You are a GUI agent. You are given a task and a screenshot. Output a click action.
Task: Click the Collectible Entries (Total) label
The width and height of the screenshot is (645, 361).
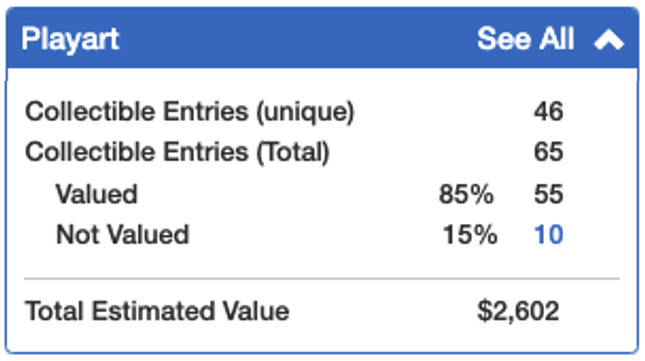click(177, 152)
